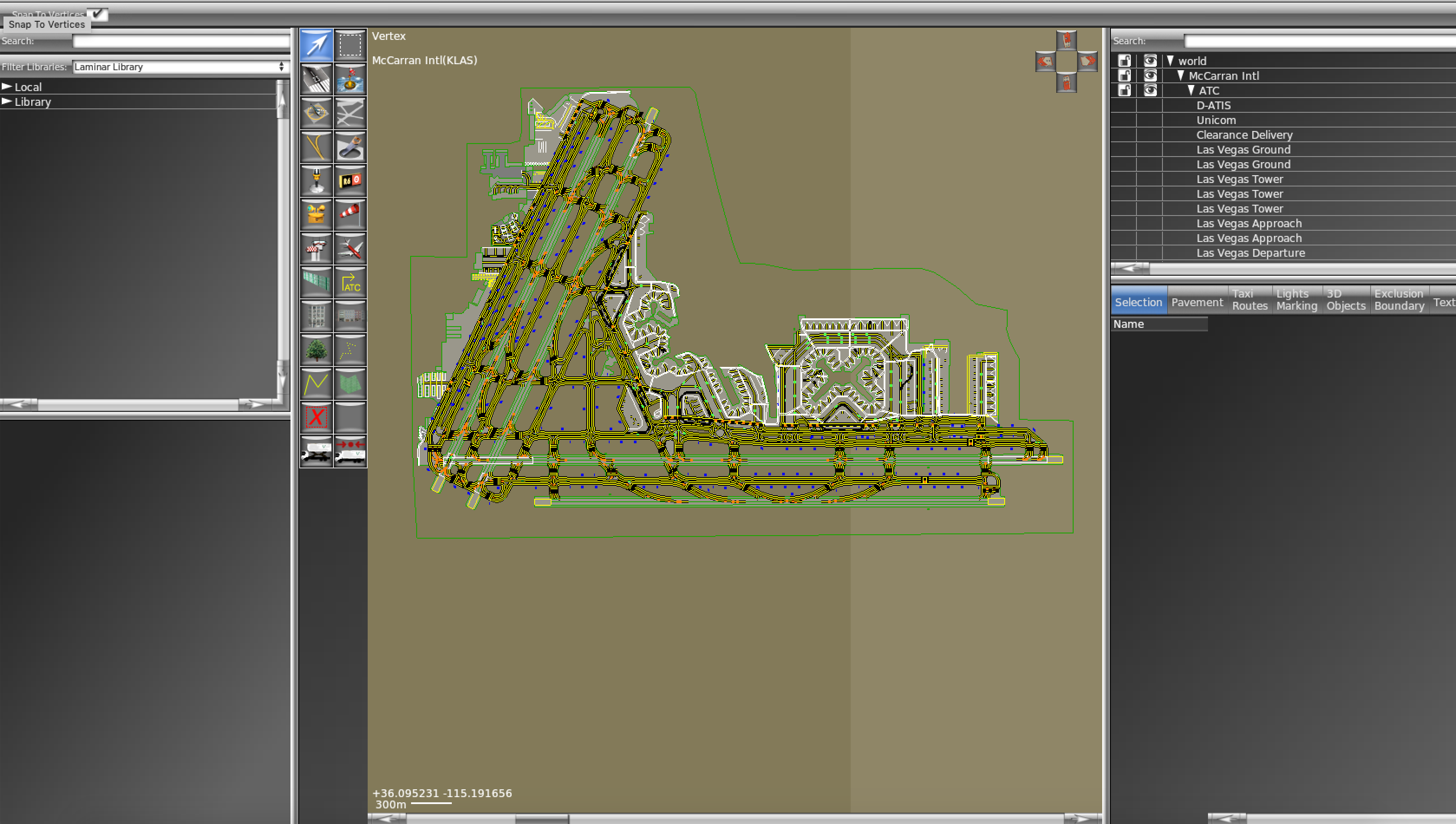
Task: Select the Tower Viewpoint tool
Action: click(x=316, y=248)
